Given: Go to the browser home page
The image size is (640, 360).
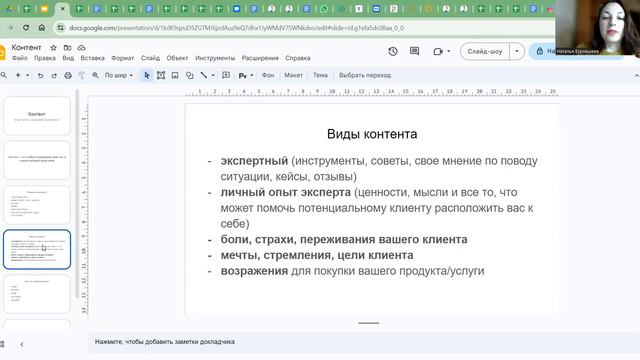Looking at the screenshot, I should pyautogui.click(x=42, y=28).
